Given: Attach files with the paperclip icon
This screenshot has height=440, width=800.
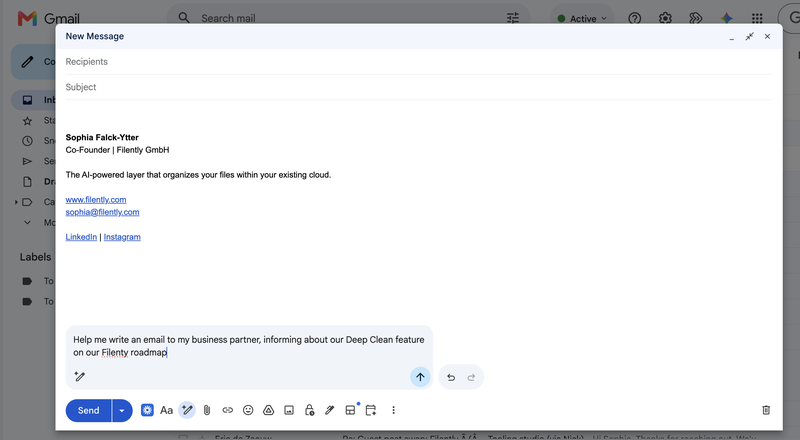Looking at the screenshot, I should coord(207,410).
